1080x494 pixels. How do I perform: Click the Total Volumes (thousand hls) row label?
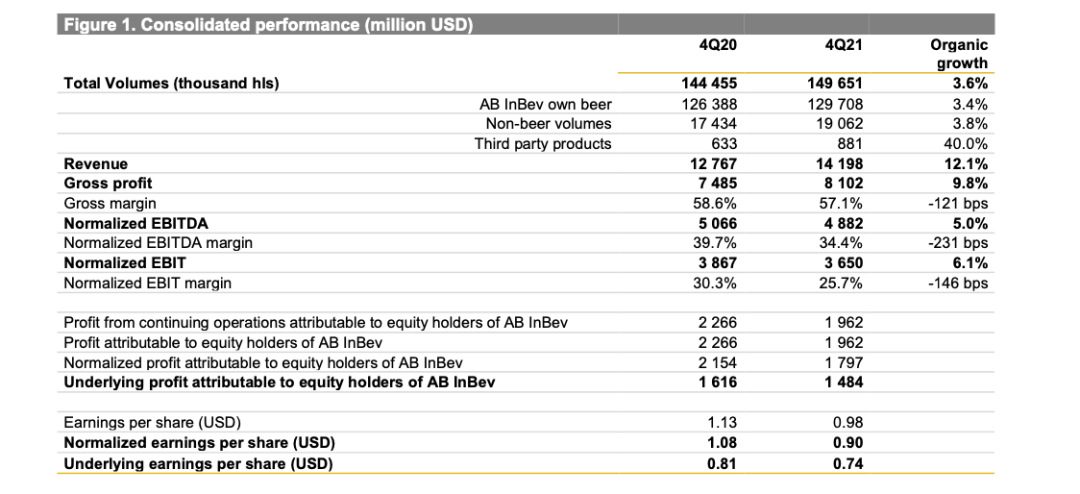pos(172,84)
